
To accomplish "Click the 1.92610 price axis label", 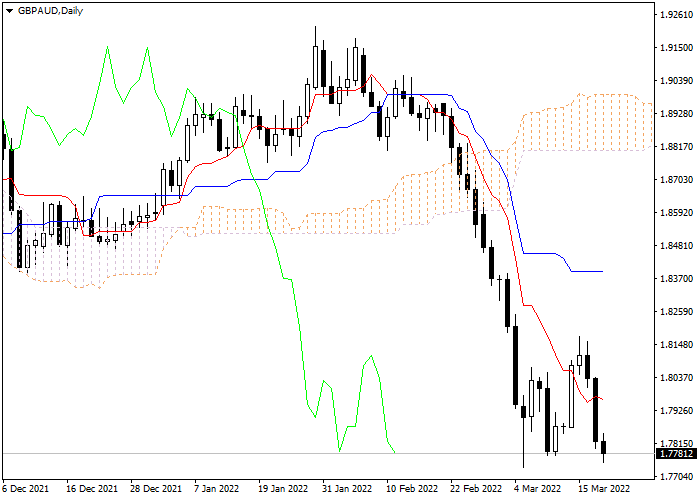I will (677, 15).
